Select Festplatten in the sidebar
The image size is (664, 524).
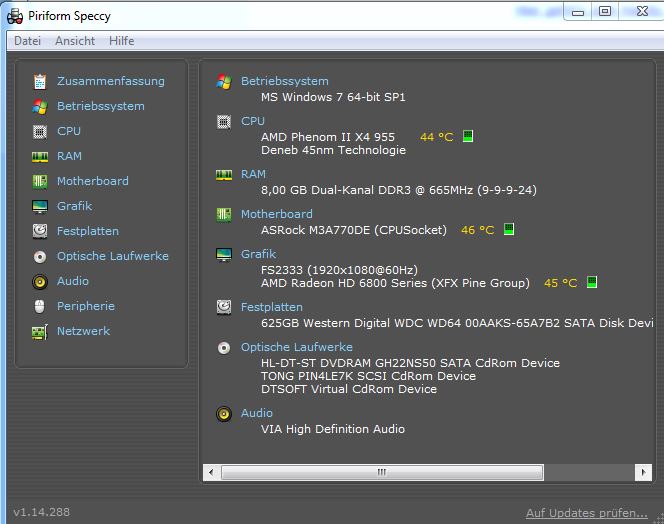[88, 231]
